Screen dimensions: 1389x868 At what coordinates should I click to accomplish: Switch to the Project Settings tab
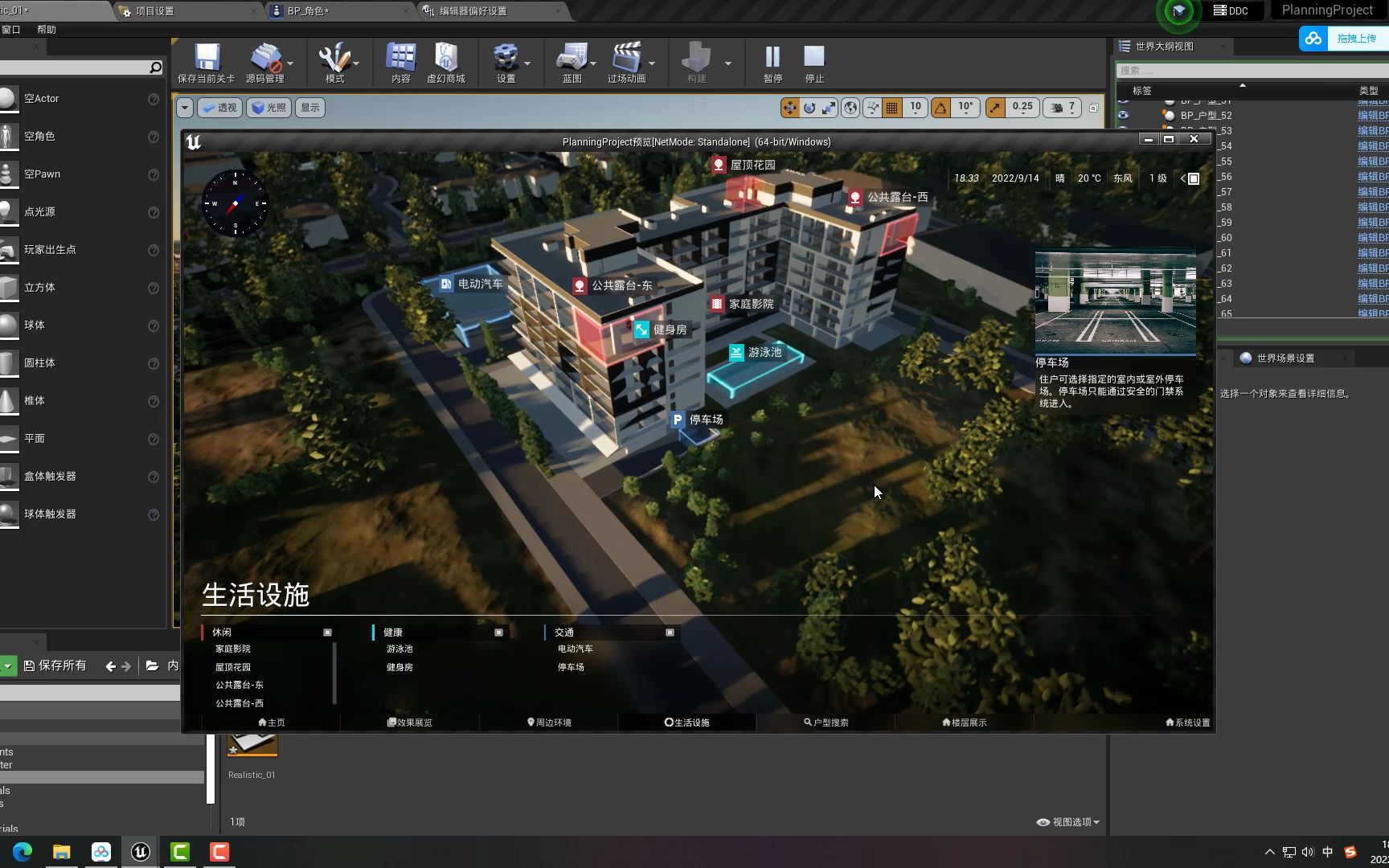point(154,11)
